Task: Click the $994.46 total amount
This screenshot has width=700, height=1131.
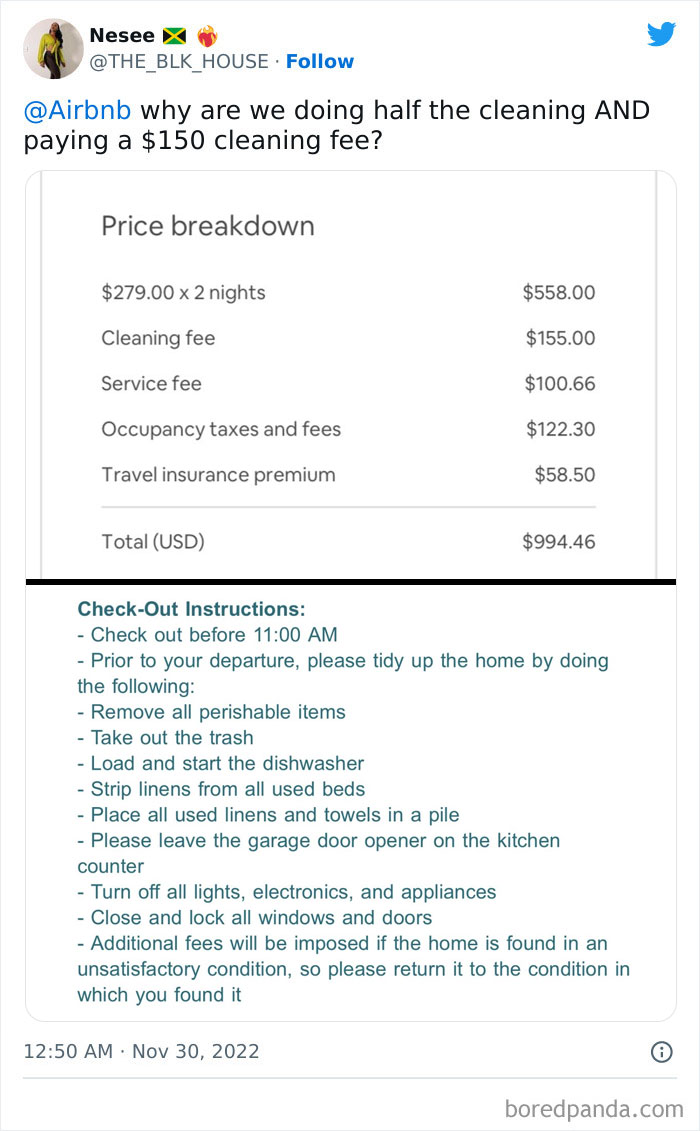Action: coord(558,542)
